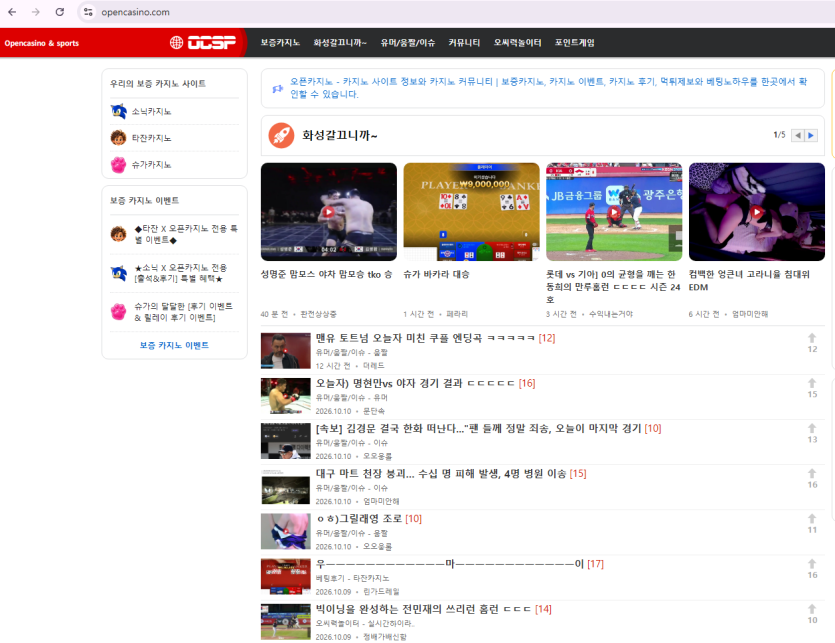Play the 롯데 vs 기아 baseball video thumbnail
The width and height of the screenshot is (835, 643).
point(614,211)
